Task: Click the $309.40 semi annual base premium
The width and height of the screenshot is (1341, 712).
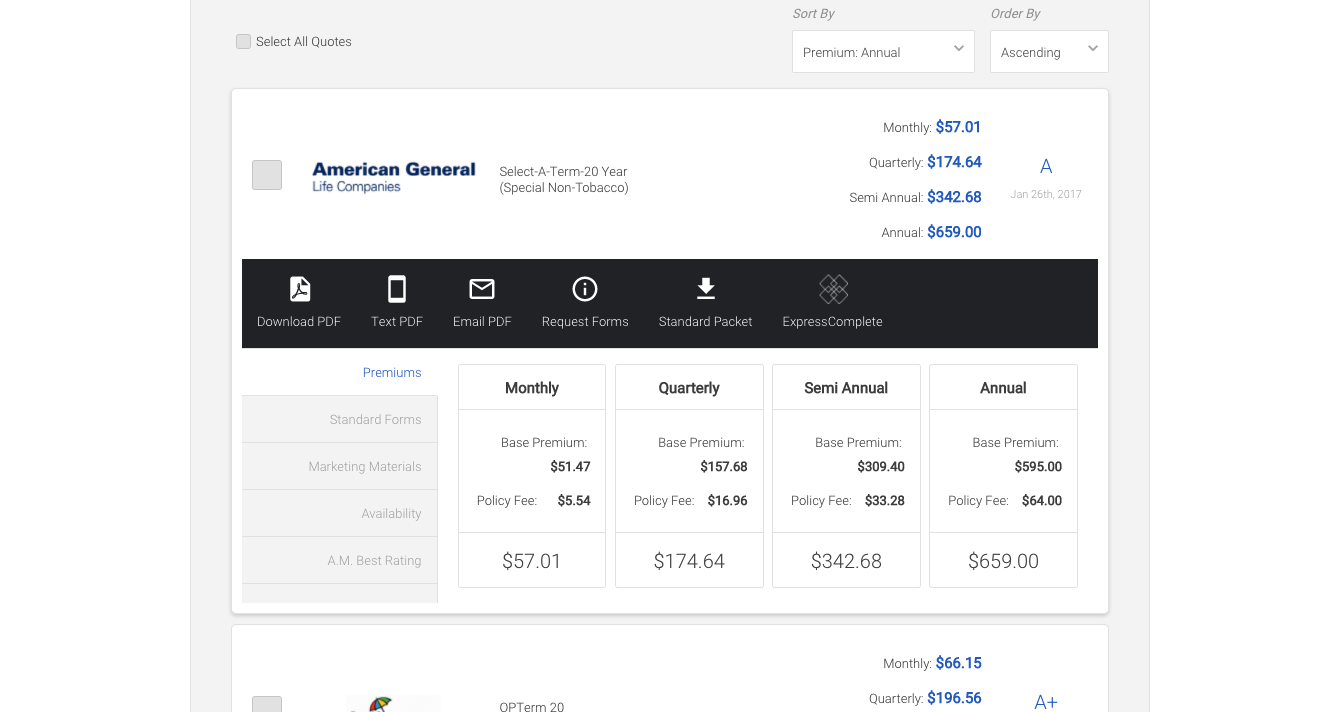Action: (x=881, y=467)
